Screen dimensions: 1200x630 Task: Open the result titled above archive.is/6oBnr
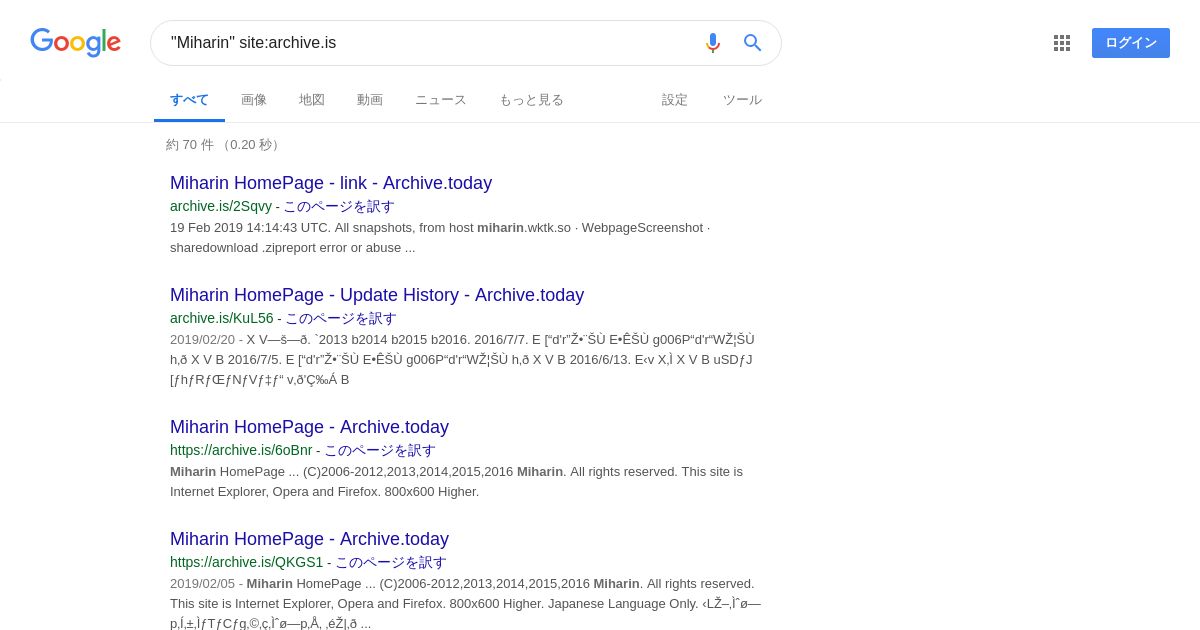(x=309, y=427)
